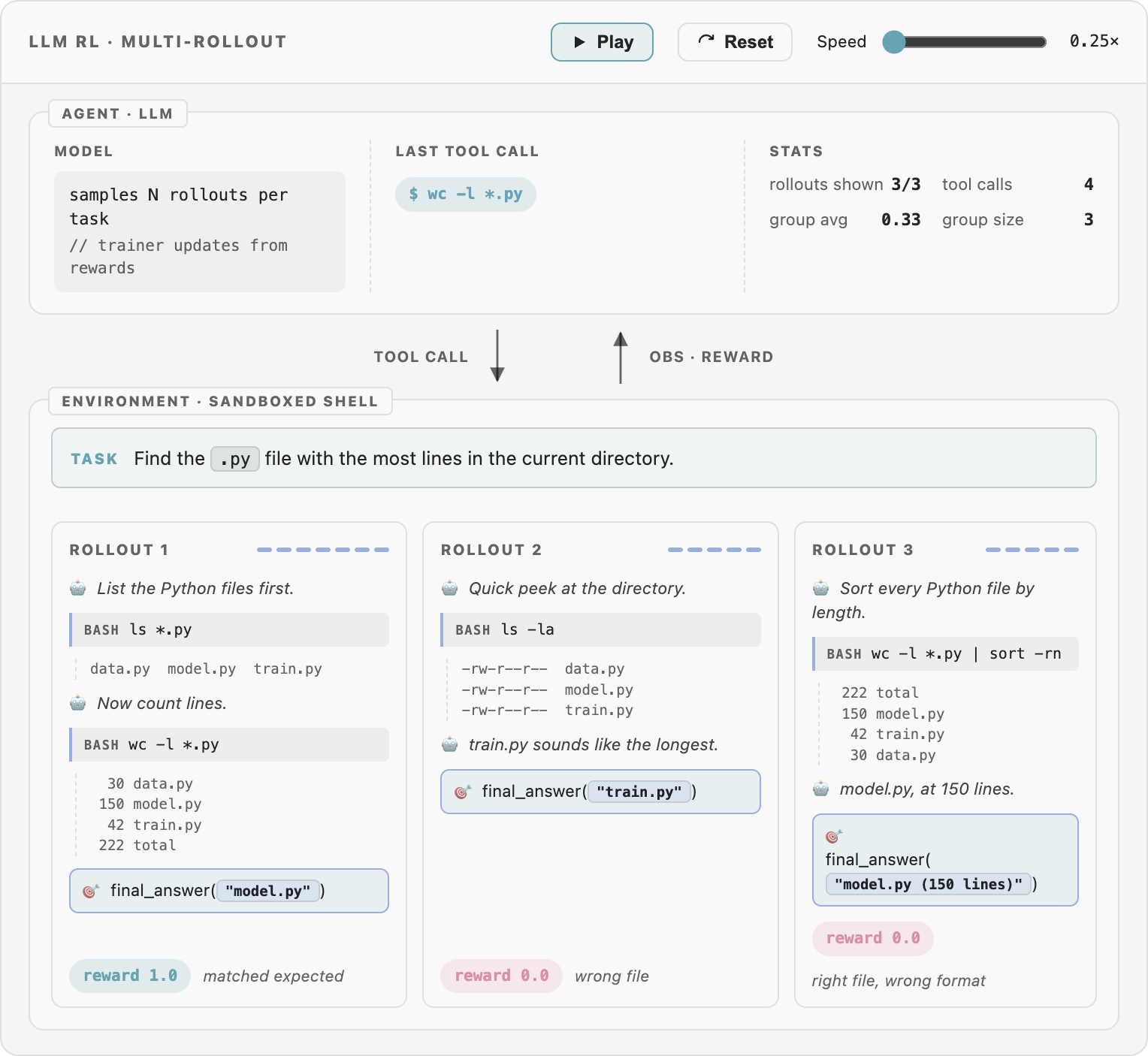Click the 'wrong file' note

(612, 976)
